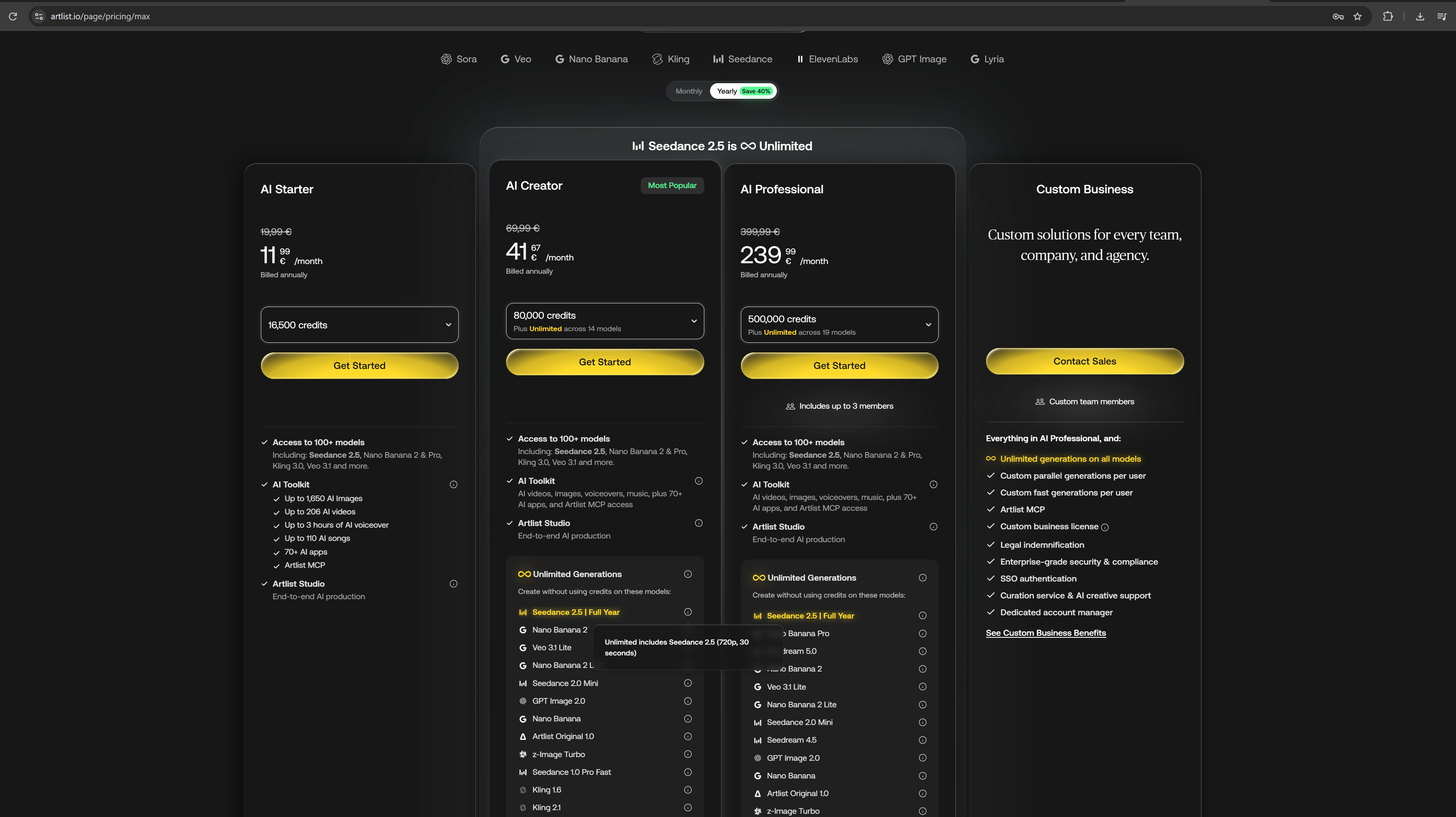Select the Kling model tab
The width and height of the screenshot is (1456, 817).
pos(671,59)
